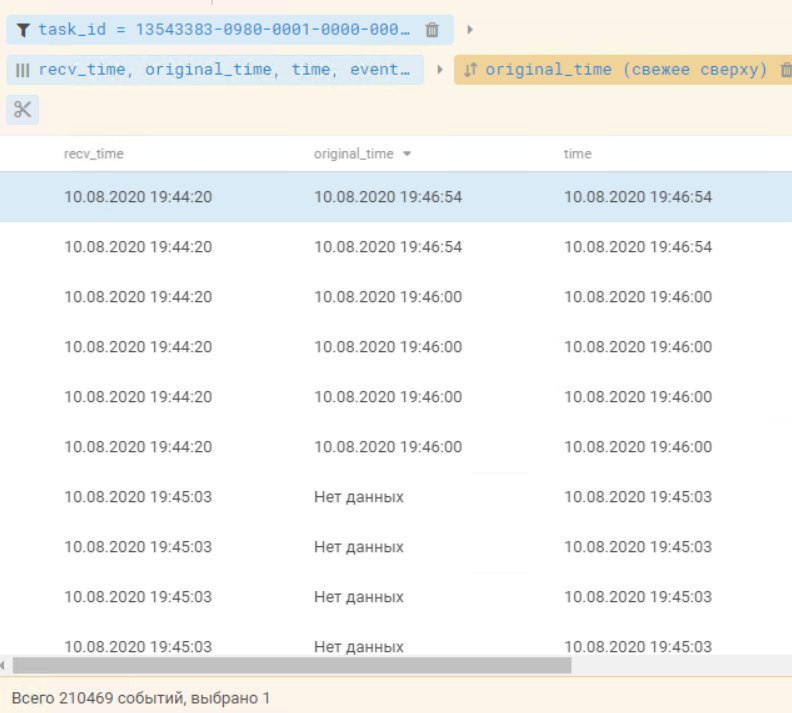Click time 19:46:54 in the second row

pyautogui.click(x=638, y=247)
